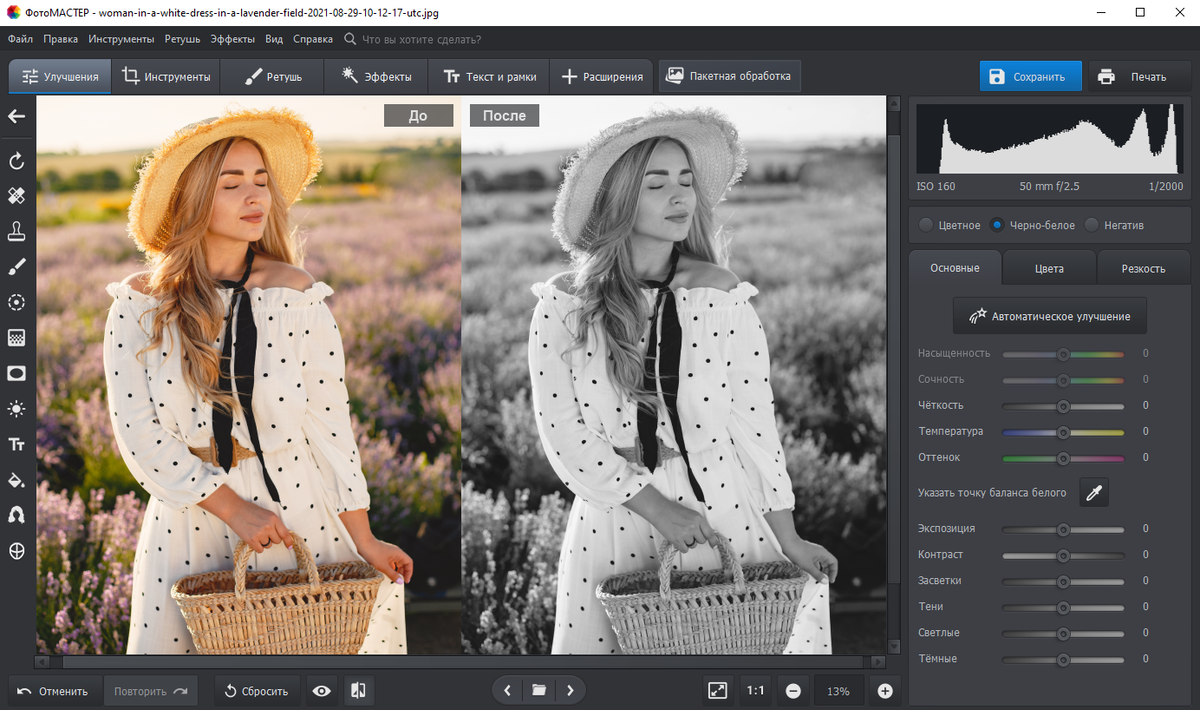Image resolution: width=1200 pixels, height=710 pixels.
Task: Select the stamp tool in sidebar
Action: [x=16, y=230]
